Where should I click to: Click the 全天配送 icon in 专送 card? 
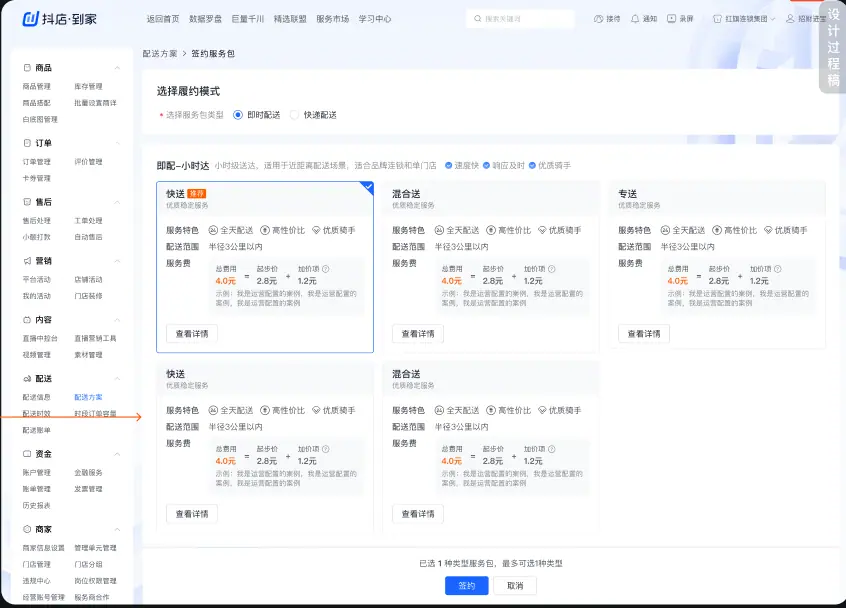click(665, 230)
